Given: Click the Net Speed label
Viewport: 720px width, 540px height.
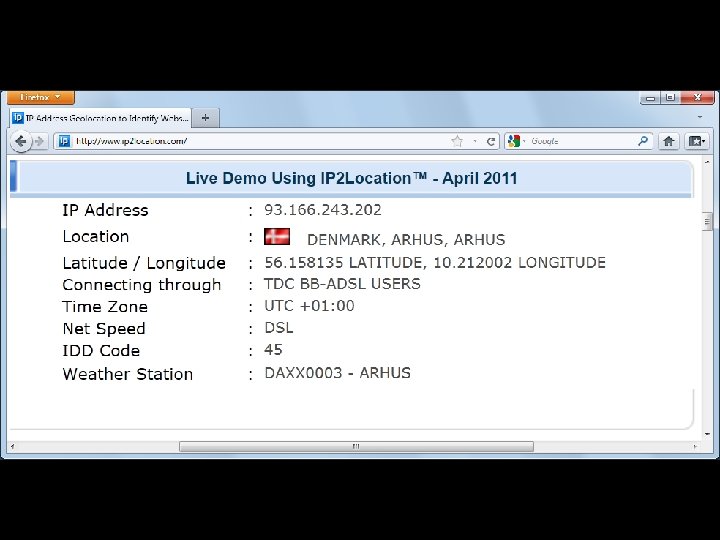Looking at the screenshot, I should (104, 329).
